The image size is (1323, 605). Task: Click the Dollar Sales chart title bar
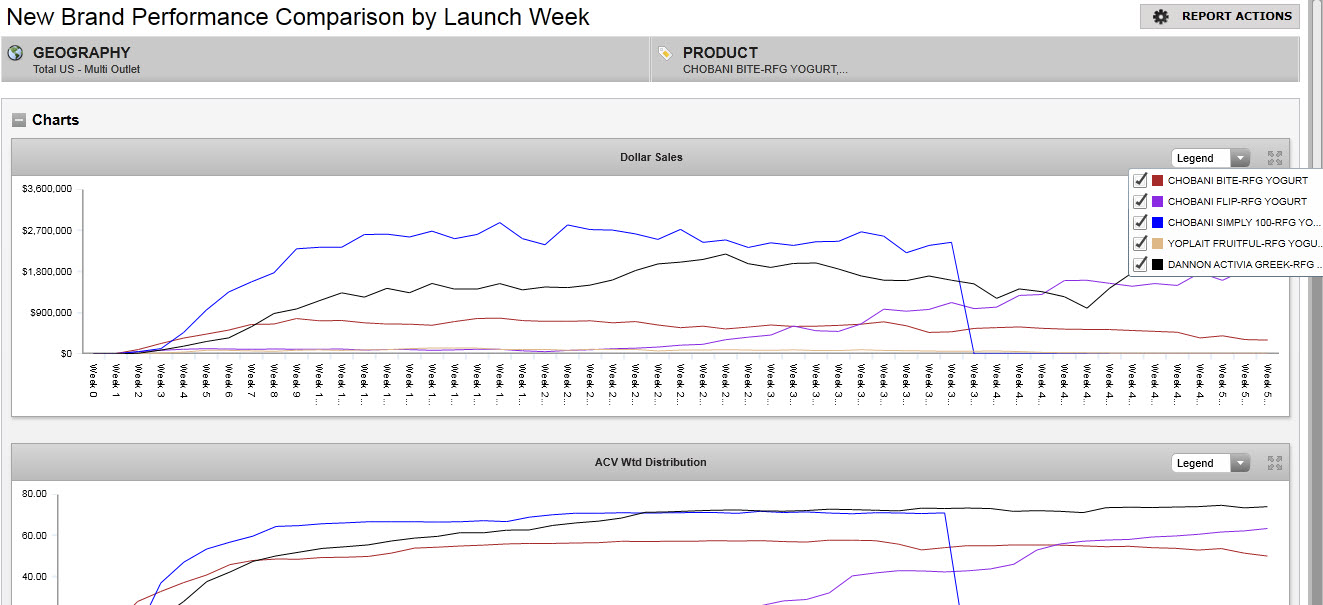(650, 158)
